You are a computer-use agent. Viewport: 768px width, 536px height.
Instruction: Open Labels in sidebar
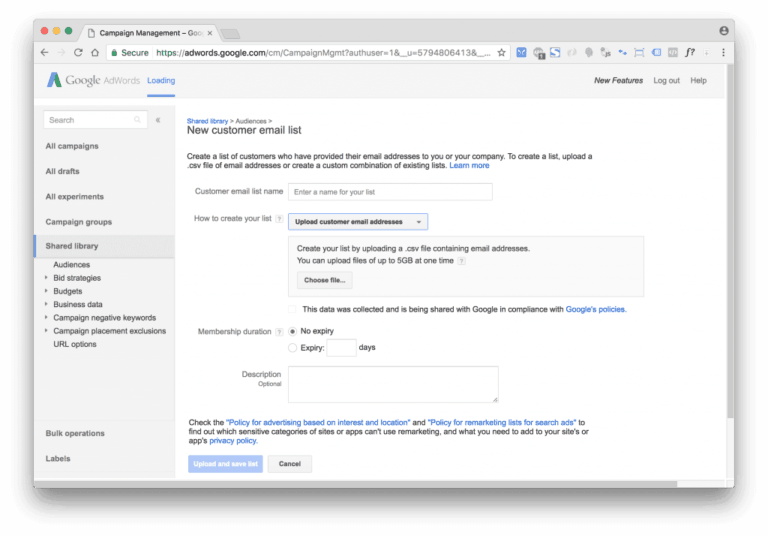58,459
